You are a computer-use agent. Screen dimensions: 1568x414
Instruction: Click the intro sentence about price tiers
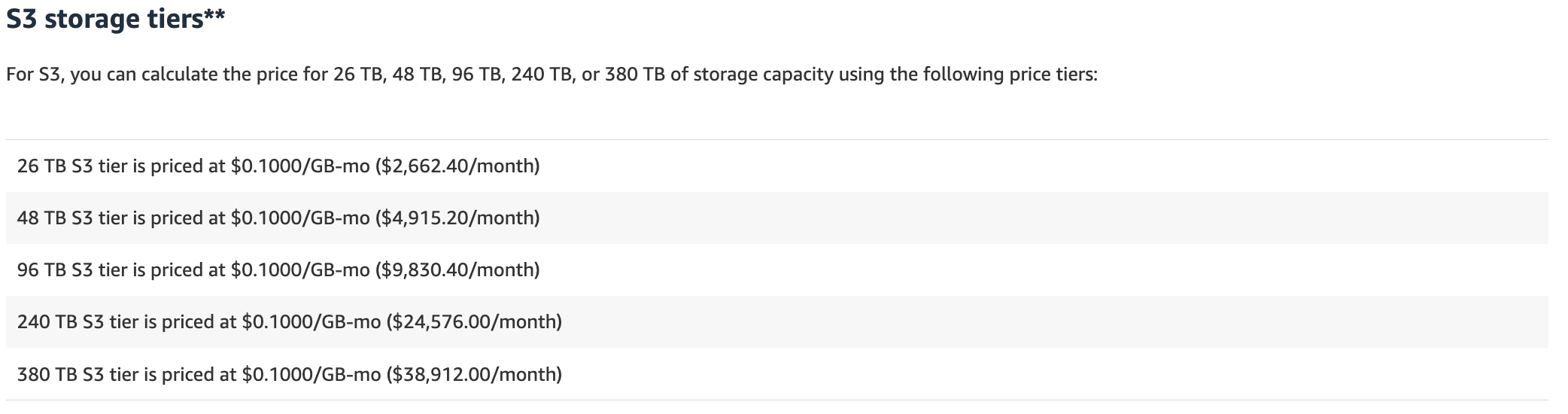click(552, 75)
